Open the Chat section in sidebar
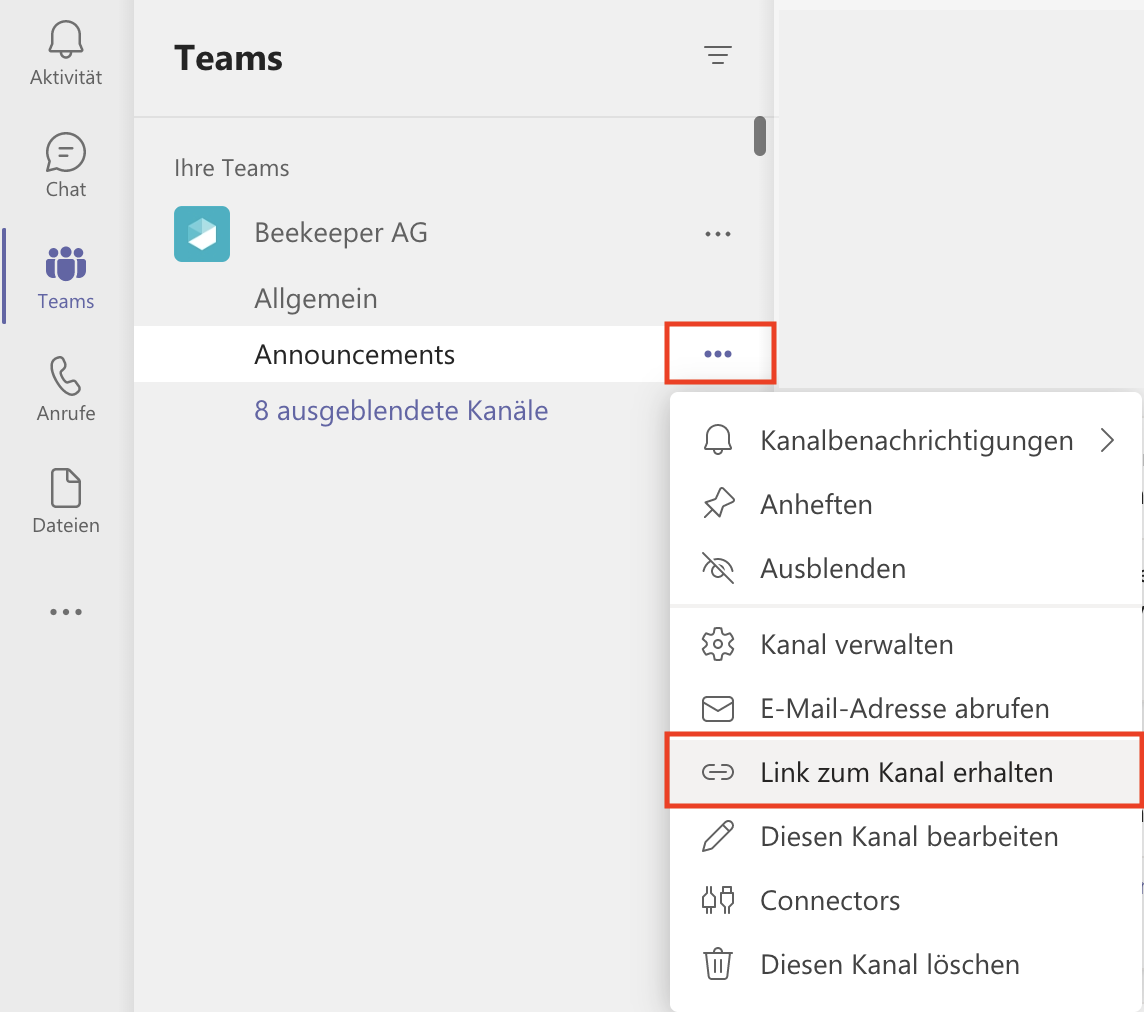Image resolution: width=1144 pixels, height=1012 pixels. click(66, 165)
